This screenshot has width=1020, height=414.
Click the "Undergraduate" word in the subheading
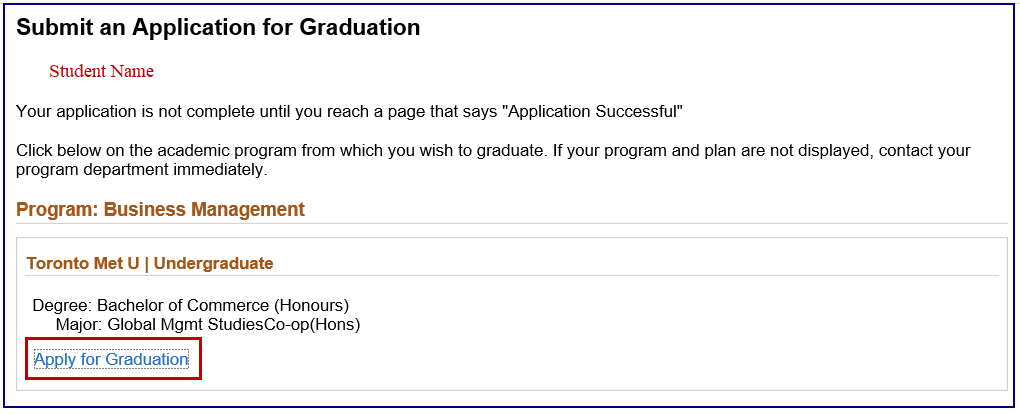(213, 263)
